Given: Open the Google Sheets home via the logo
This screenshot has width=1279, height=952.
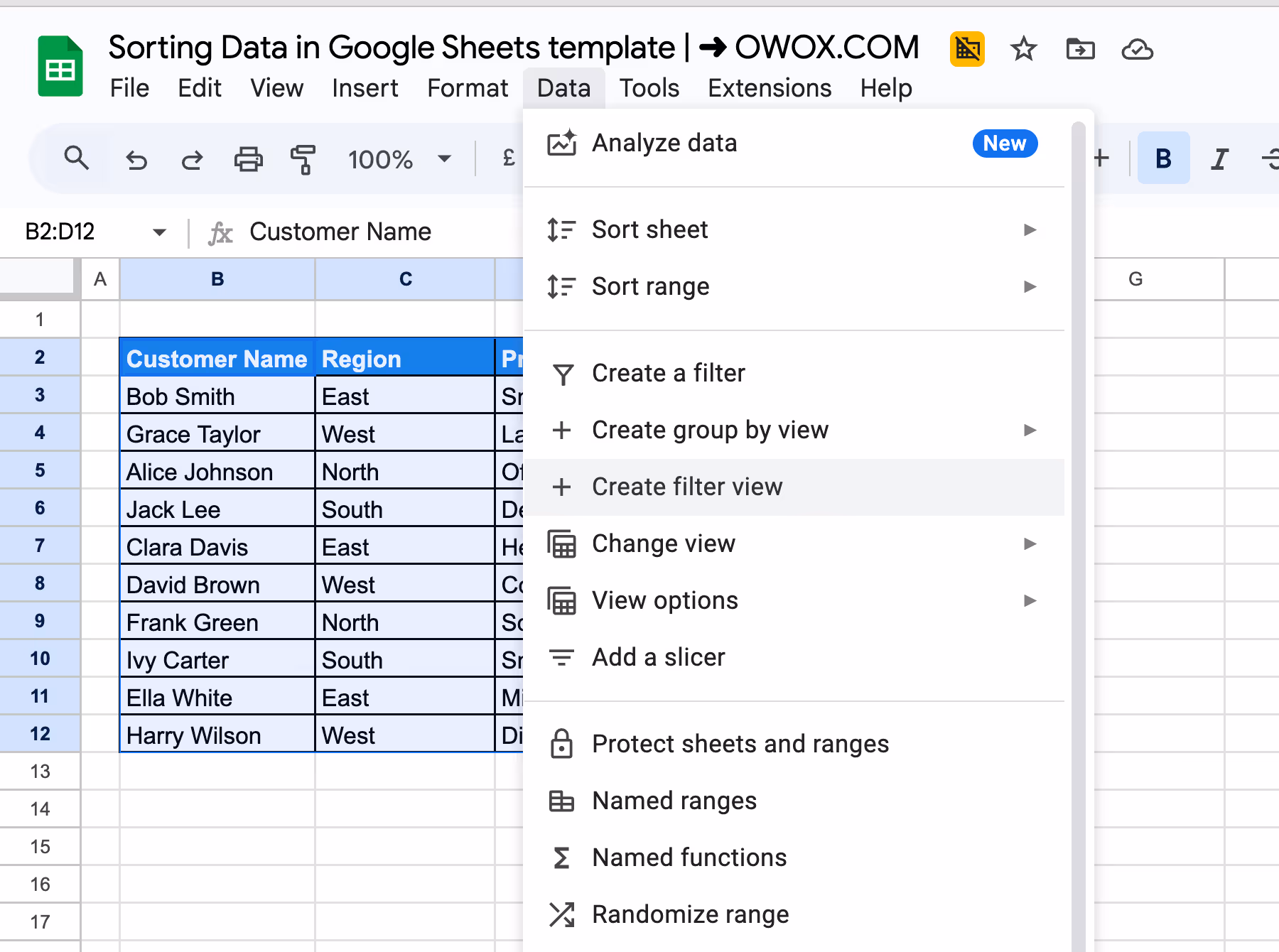Looking at the screenshot, I should pyautogui.click(x=60, y=64).
